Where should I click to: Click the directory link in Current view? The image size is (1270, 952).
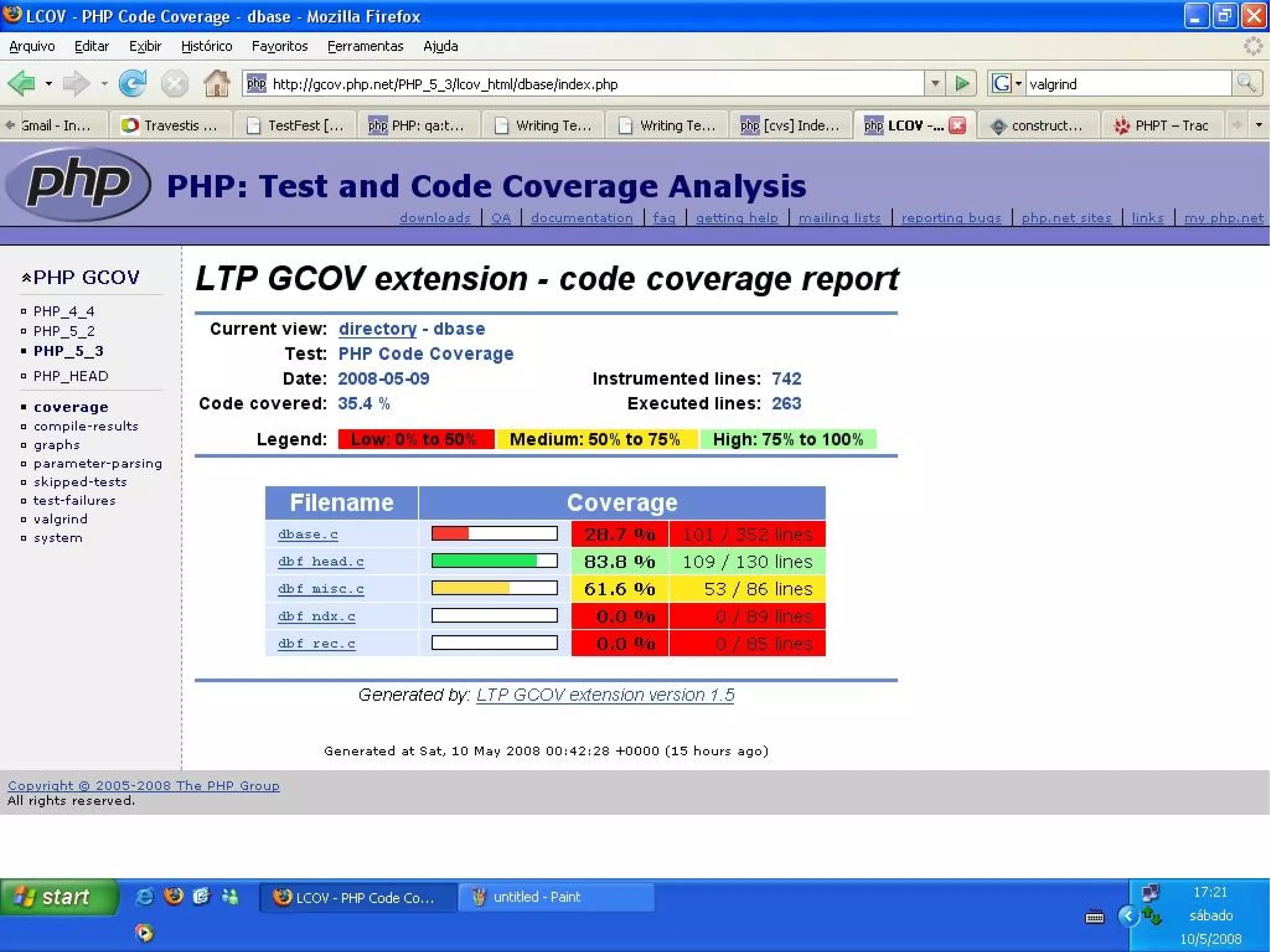[377, 329]
